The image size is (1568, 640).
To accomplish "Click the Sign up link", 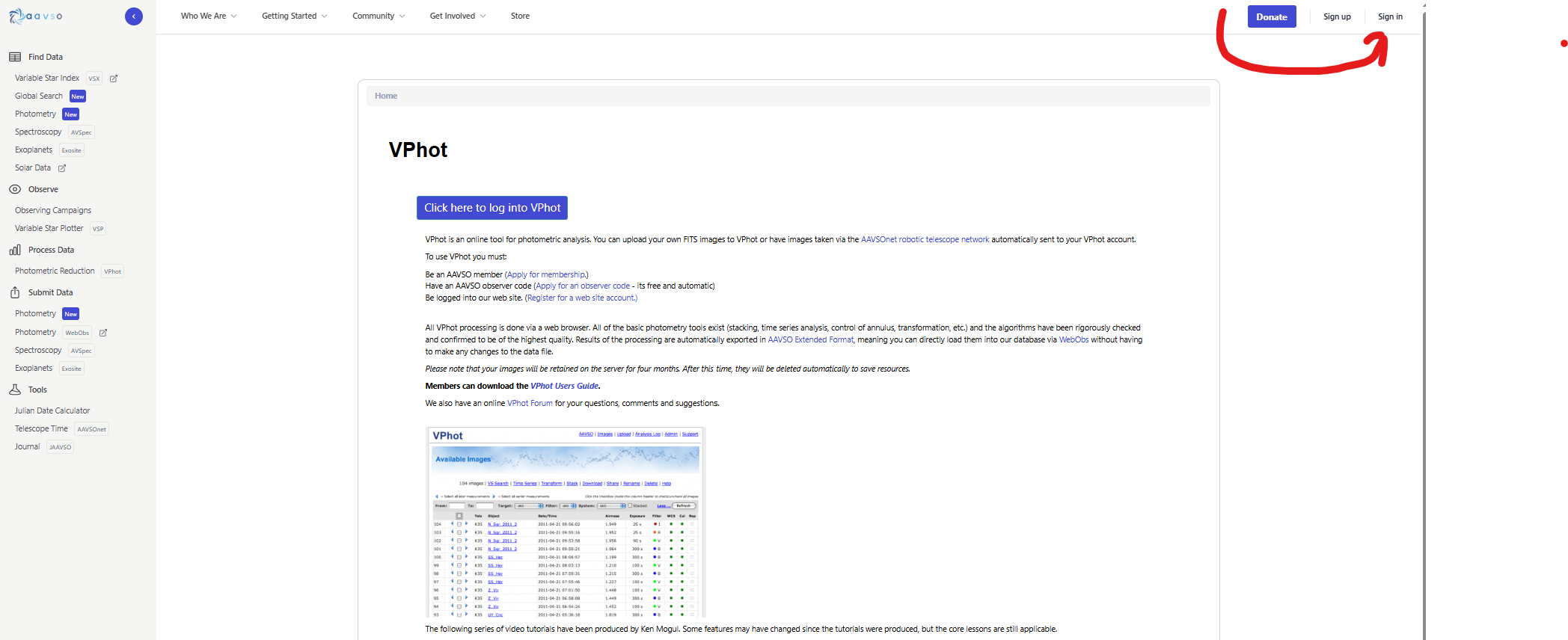I will pos(1337,16).
